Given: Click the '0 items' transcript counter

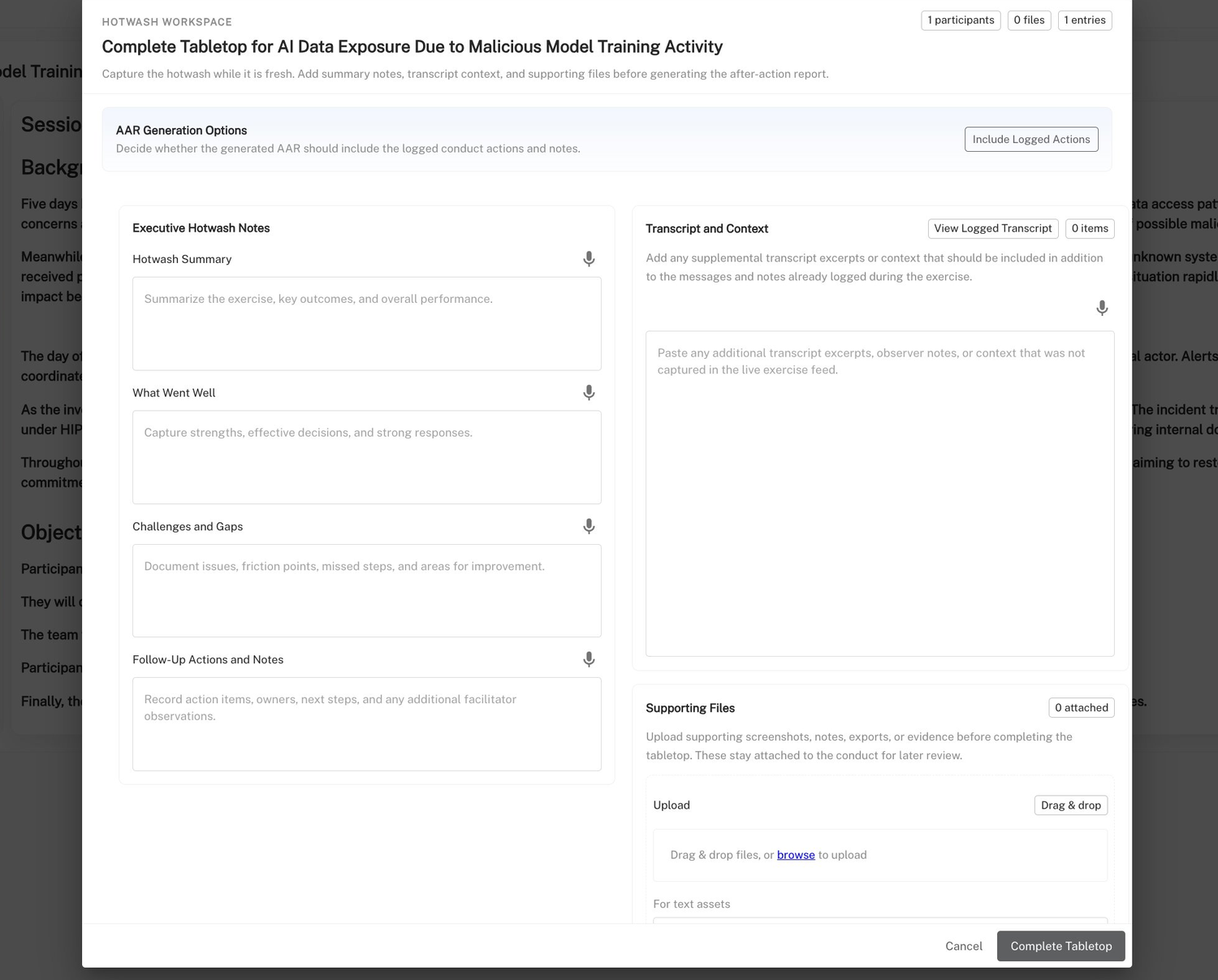Looking at the screenshot, I should click(x=1090, y=229).
